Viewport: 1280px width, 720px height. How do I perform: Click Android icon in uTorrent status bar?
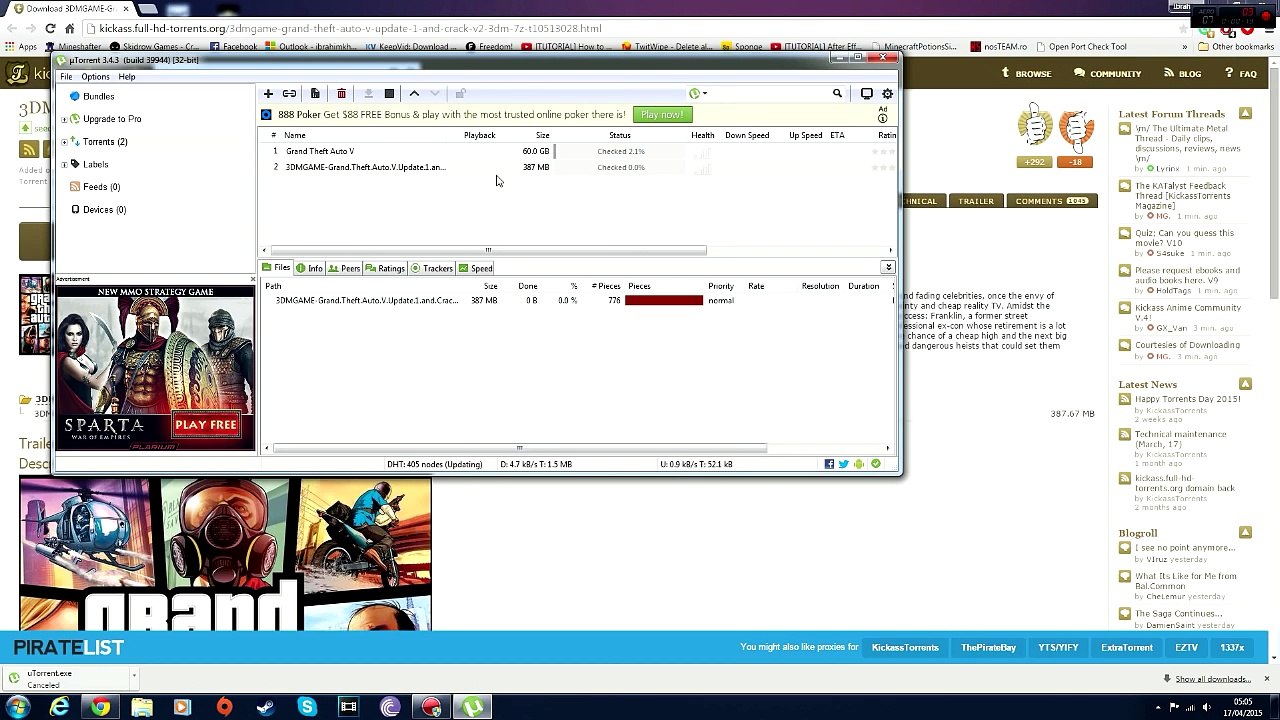pos(859,464)
